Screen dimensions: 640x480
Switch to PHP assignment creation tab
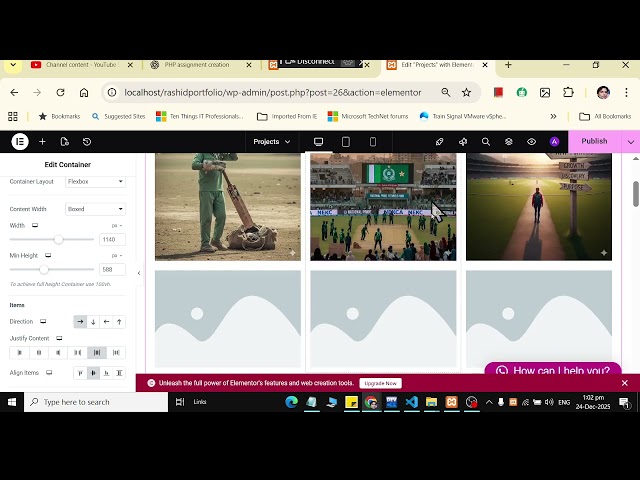pos(197,65)
